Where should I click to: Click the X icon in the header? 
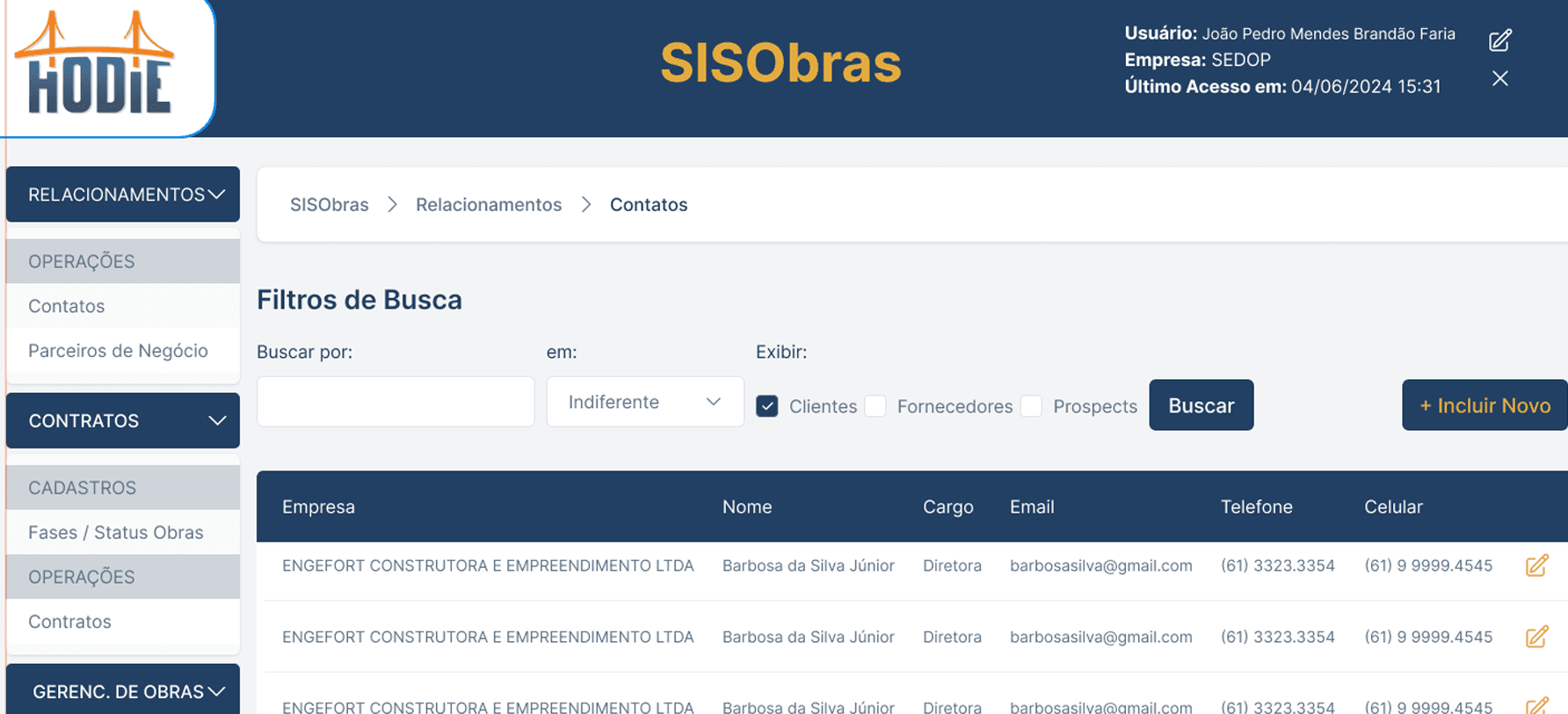coord(1500,78)
